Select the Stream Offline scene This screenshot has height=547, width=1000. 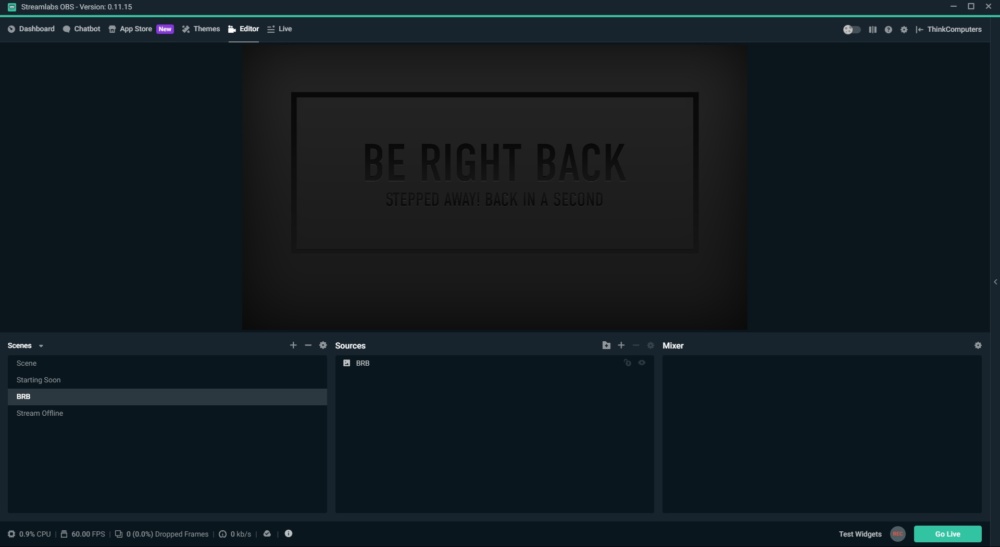[167, 413]
